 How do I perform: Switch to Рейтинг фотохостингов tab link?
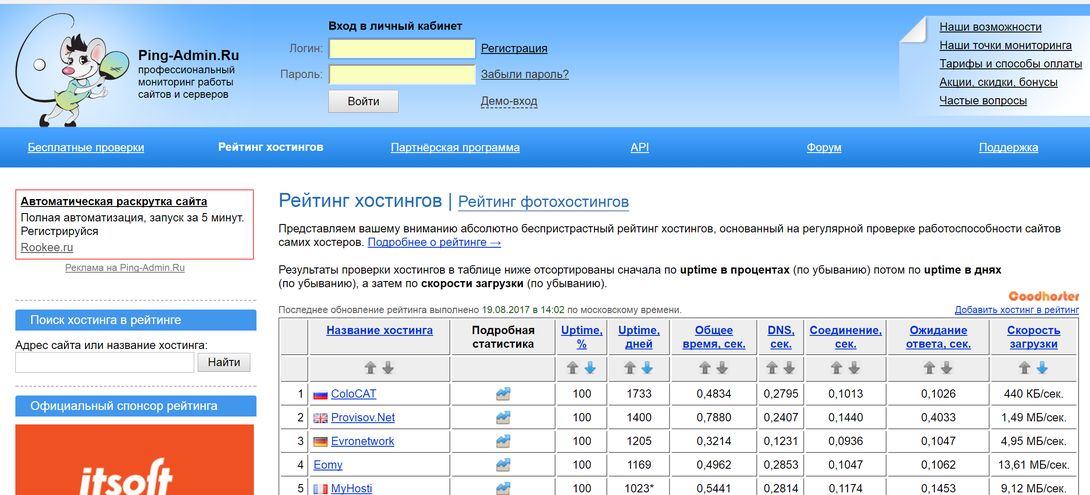click(544, 202)
